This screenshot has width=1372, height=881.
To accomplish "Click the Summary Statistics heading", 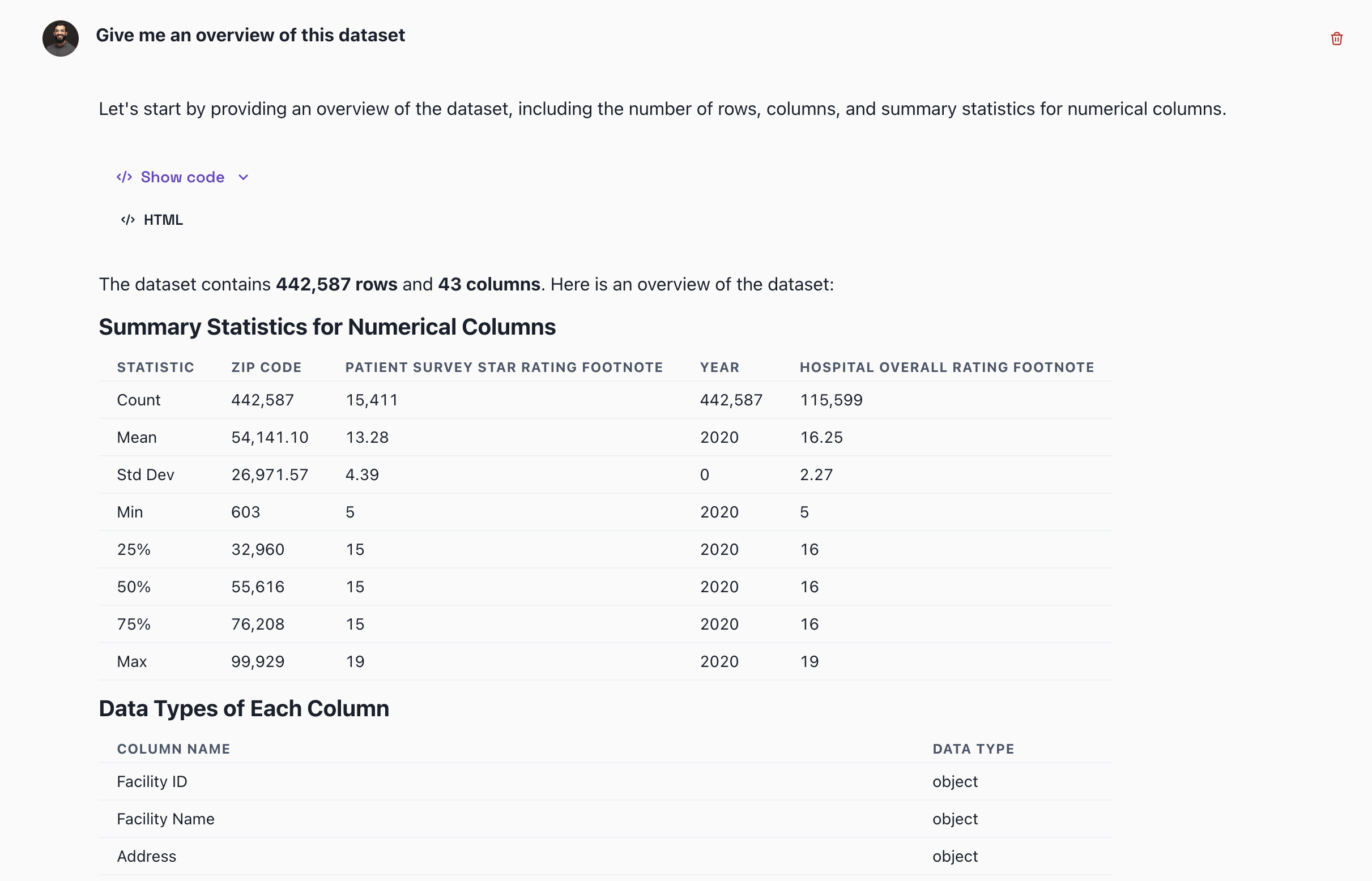I will tap(327, 327).
